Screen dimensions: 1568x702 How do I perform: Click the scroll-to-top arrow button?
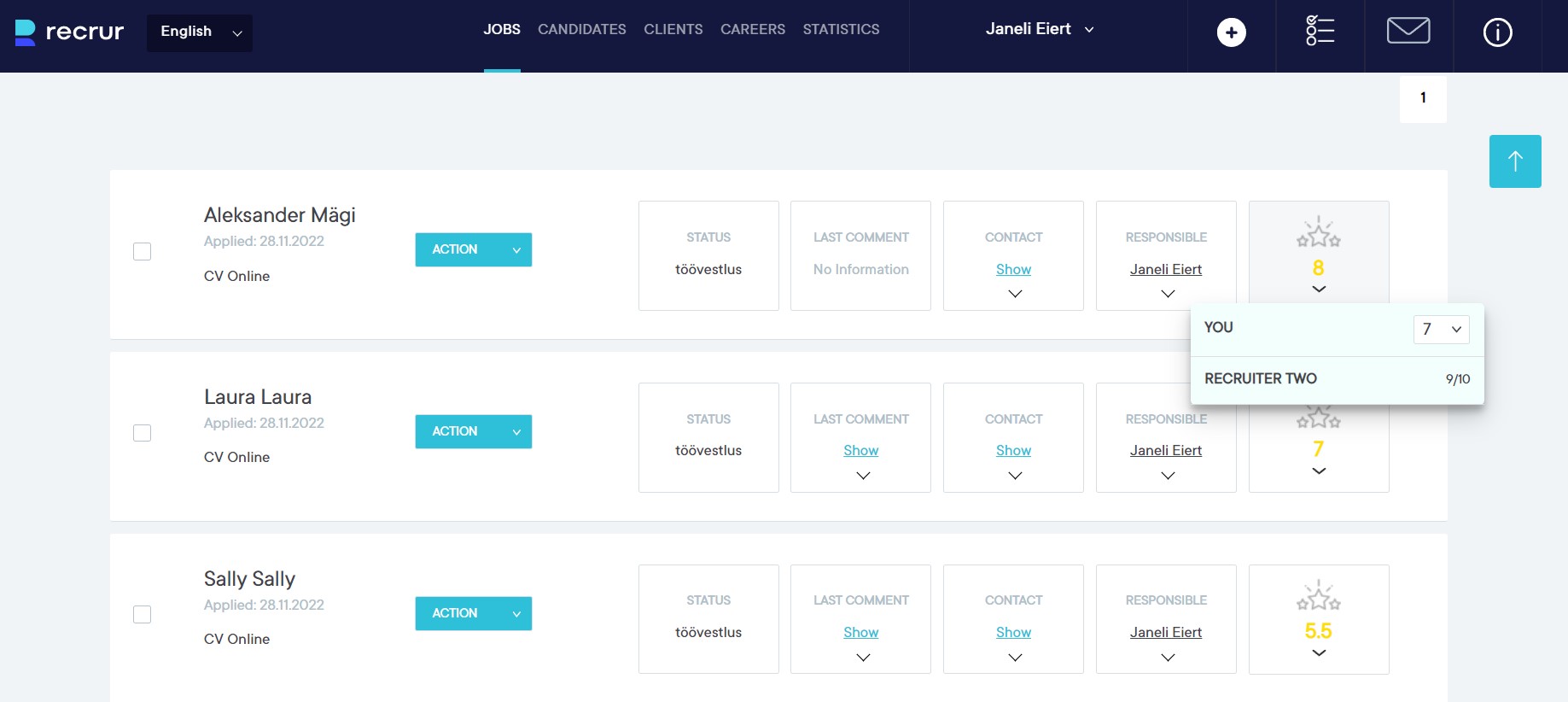1515,161
